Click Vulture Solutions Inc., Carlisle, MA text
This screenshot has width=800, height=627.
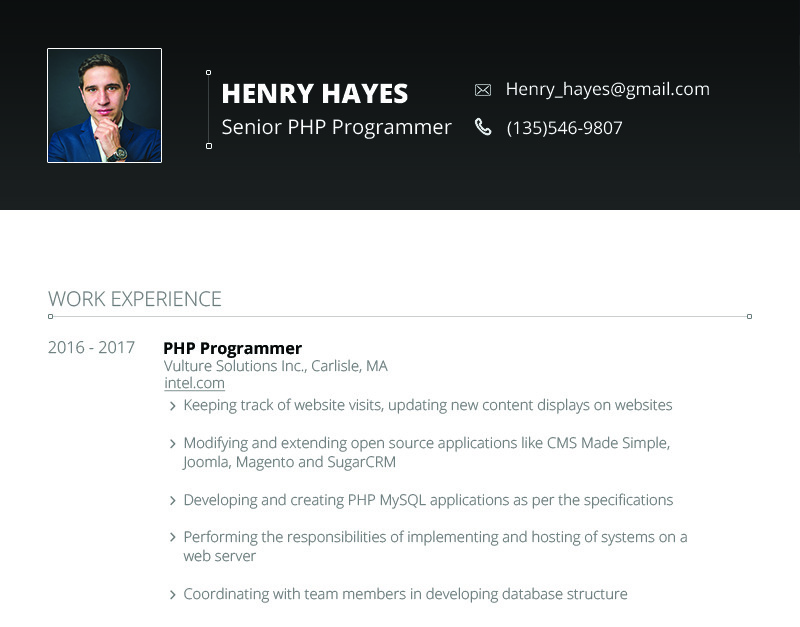click(276, 366)
